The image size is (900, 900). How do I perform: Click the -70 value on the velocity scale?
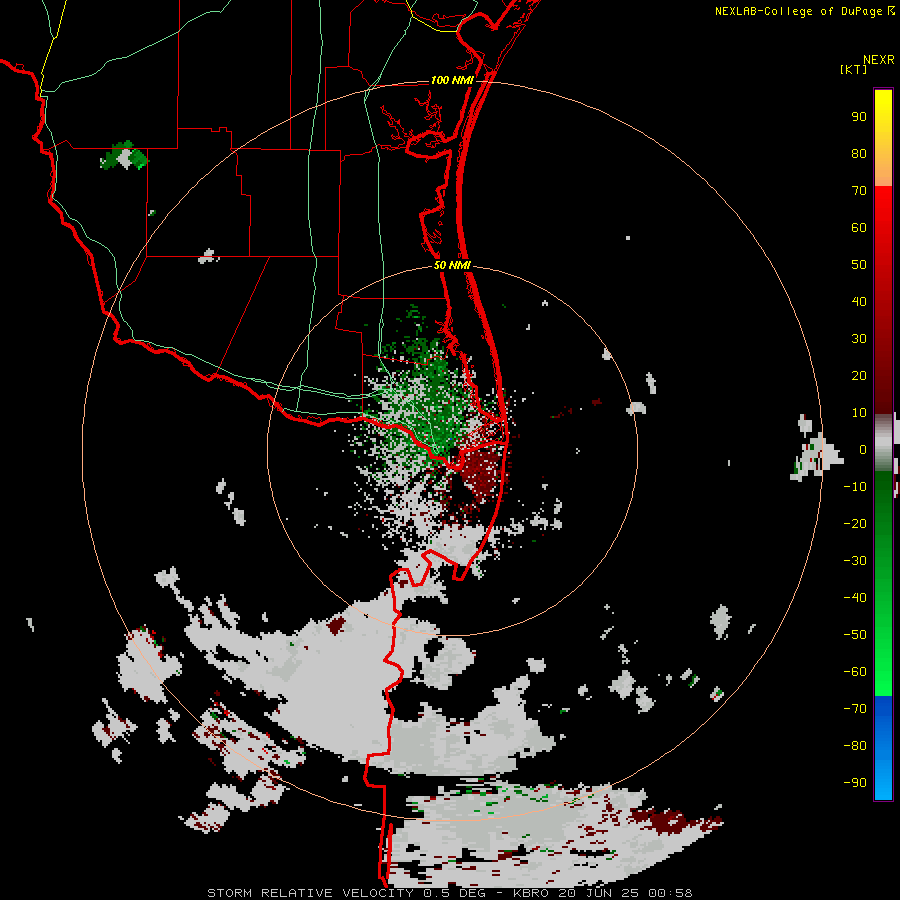(855, 709)
